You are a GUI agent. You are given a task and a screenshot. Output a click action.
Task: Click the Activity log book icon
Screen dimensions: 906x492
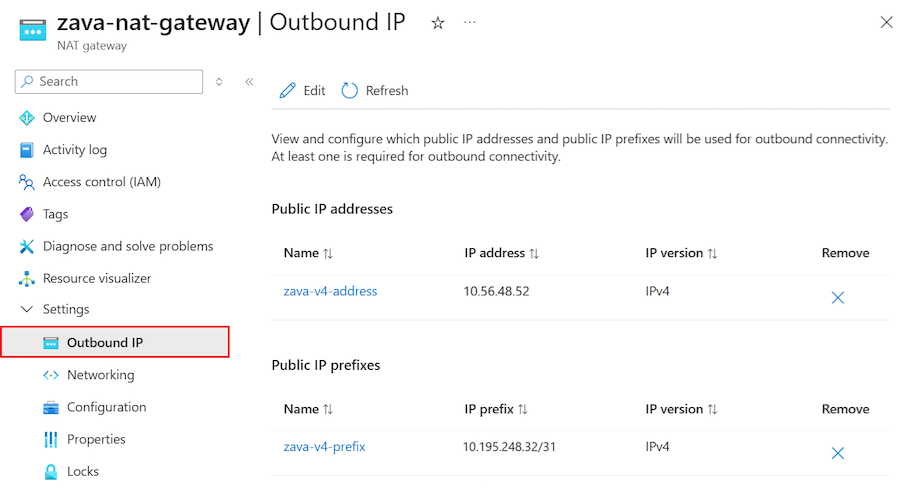[x=27, y=150]
